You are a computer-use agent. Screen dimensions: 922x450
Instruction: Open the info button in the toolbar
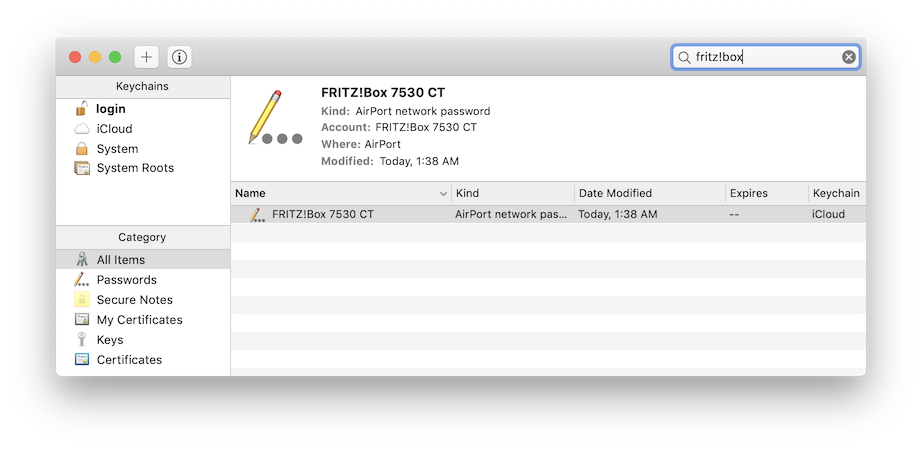coord(179,57)
